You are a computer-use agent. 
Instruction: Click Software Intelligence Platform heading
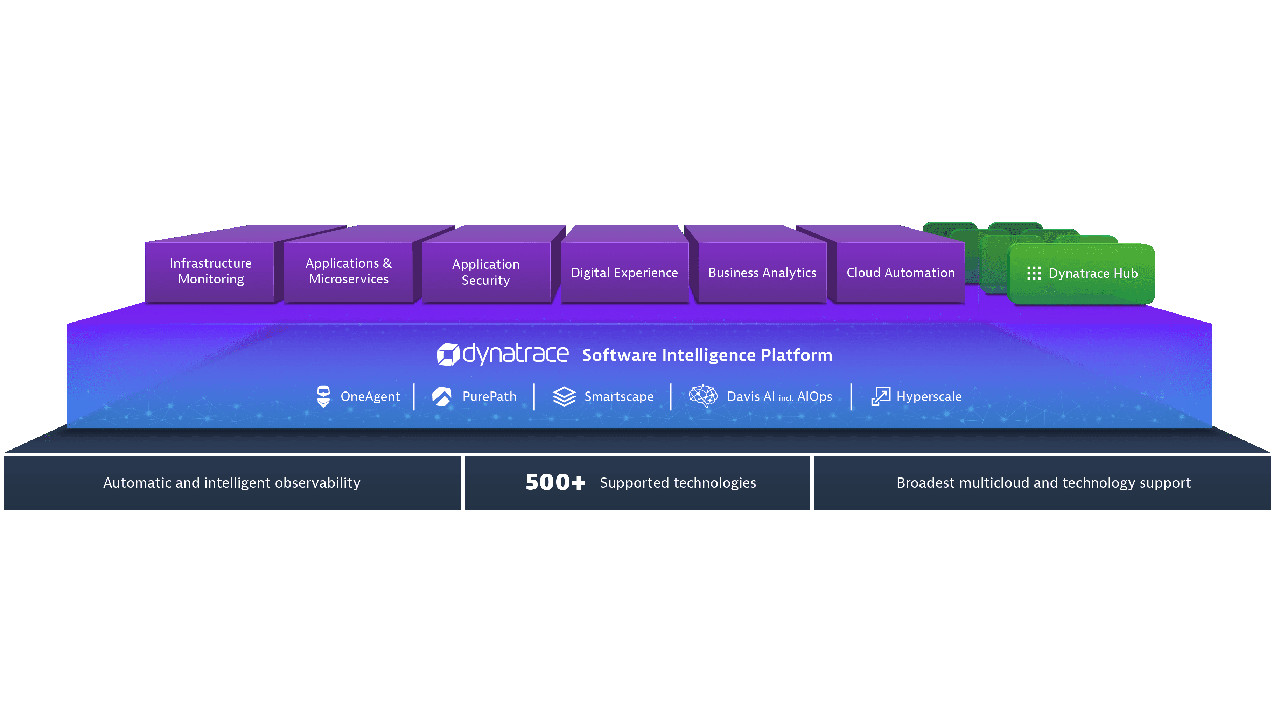(707, 355)
